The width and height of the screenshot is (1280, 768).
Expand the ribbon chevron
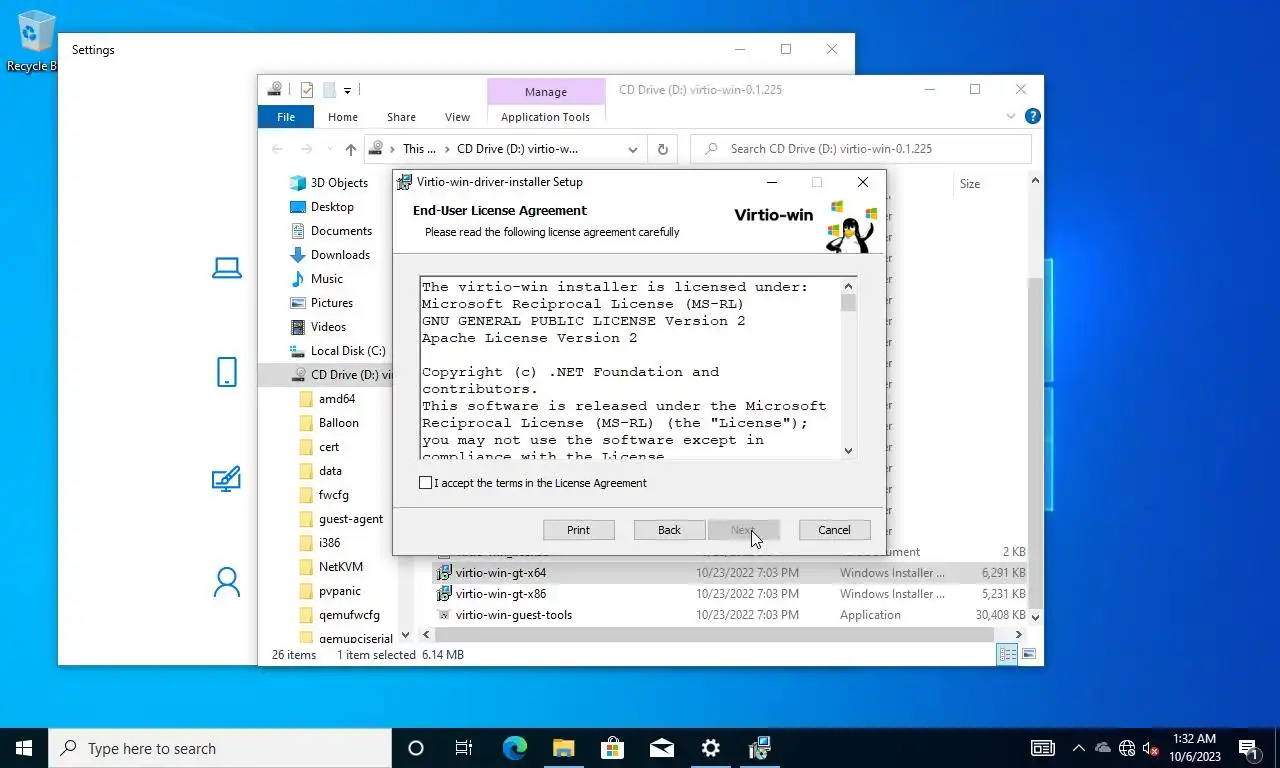click(1012, 117)
